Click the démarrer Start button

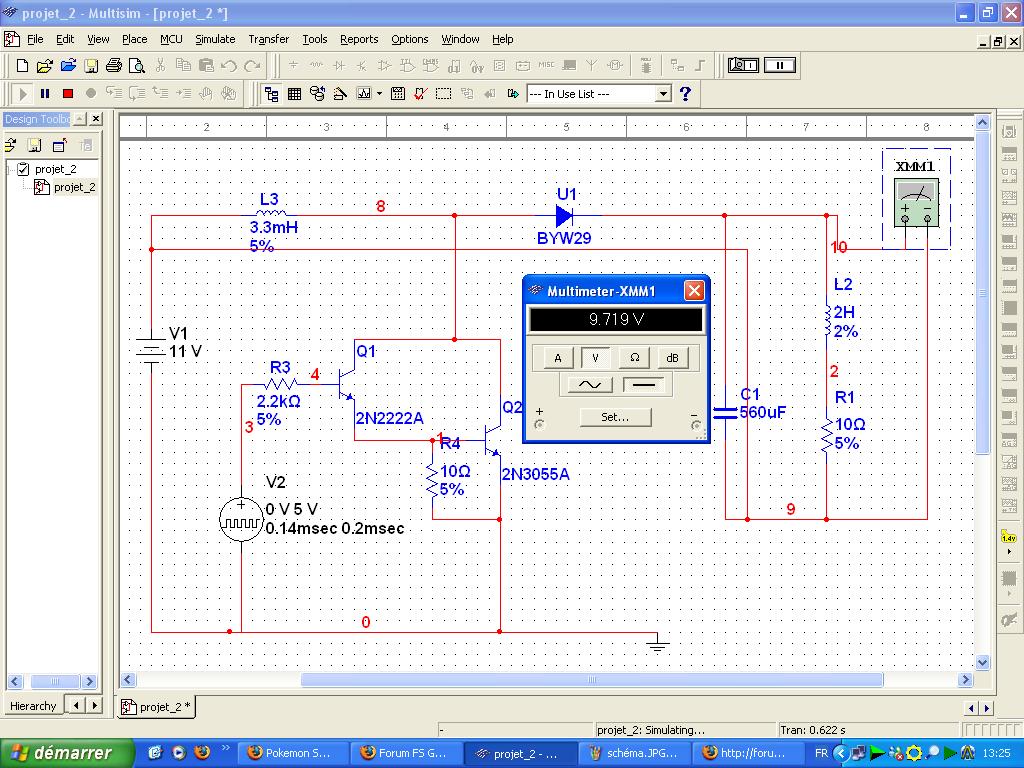click(66, 753)
